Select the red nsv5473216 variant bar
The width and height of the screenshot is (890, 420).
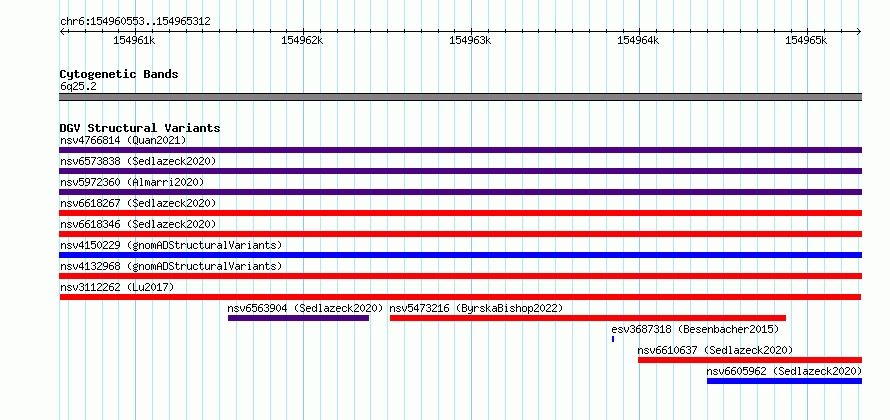coord(588,318)
